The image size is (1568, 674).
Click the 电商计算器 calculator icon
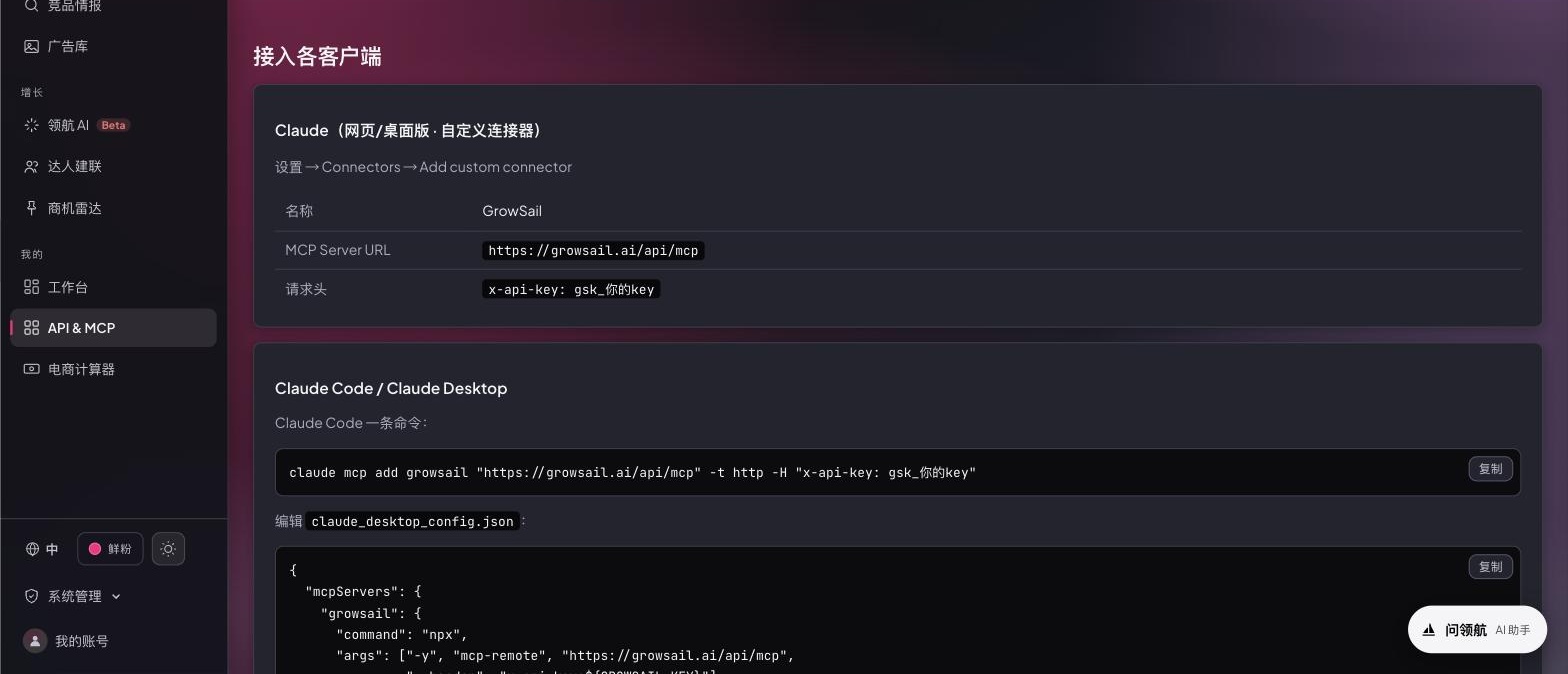tap(31, 369)
